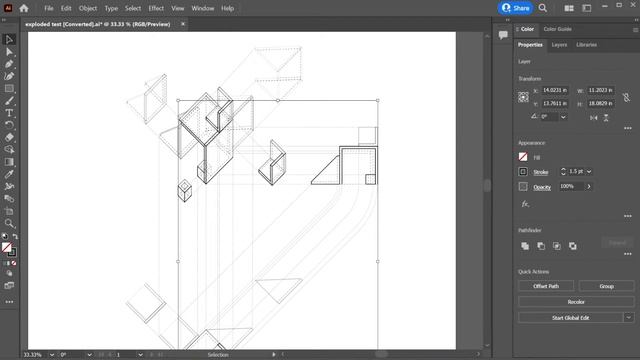Open the Effect menu
Screen dimensions: 640x360
coord(156,8)
